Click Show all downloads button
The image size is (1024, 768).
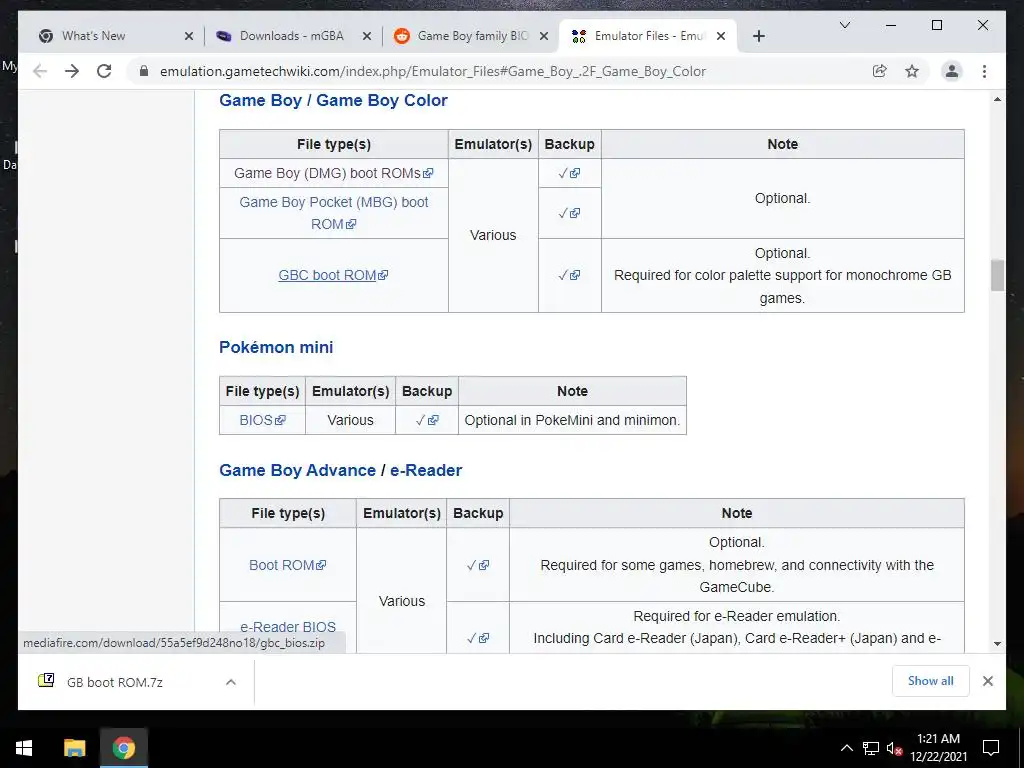click(931, 681)
